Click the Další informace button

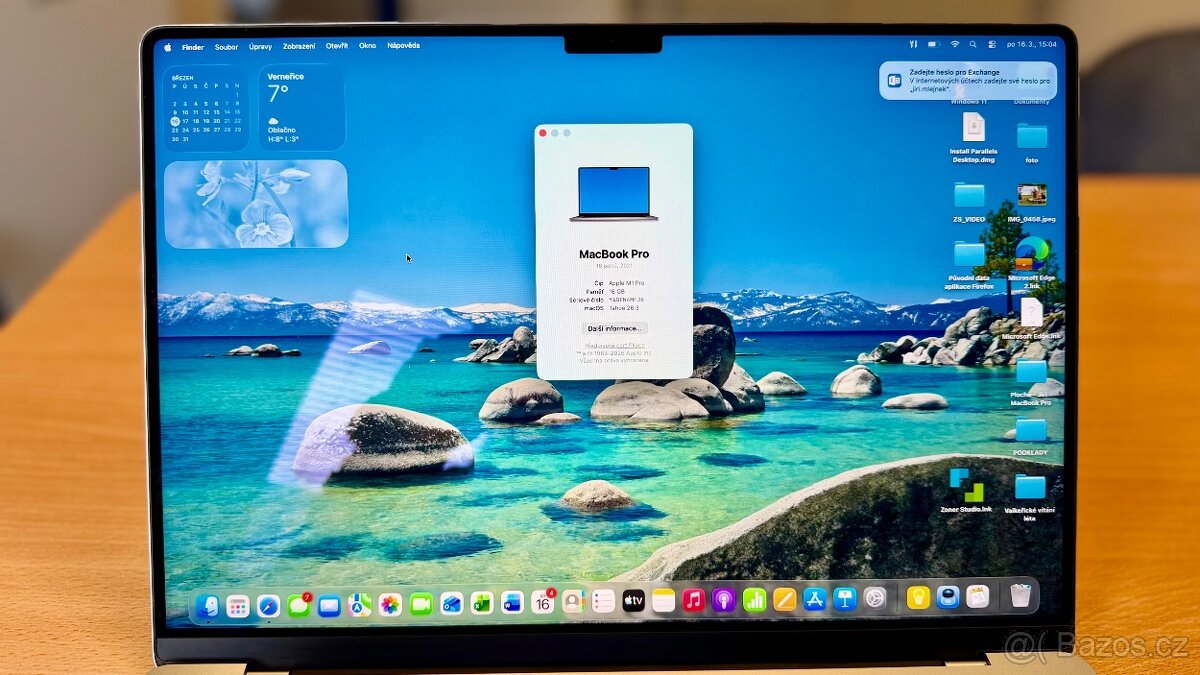click(x=613, y=328)
